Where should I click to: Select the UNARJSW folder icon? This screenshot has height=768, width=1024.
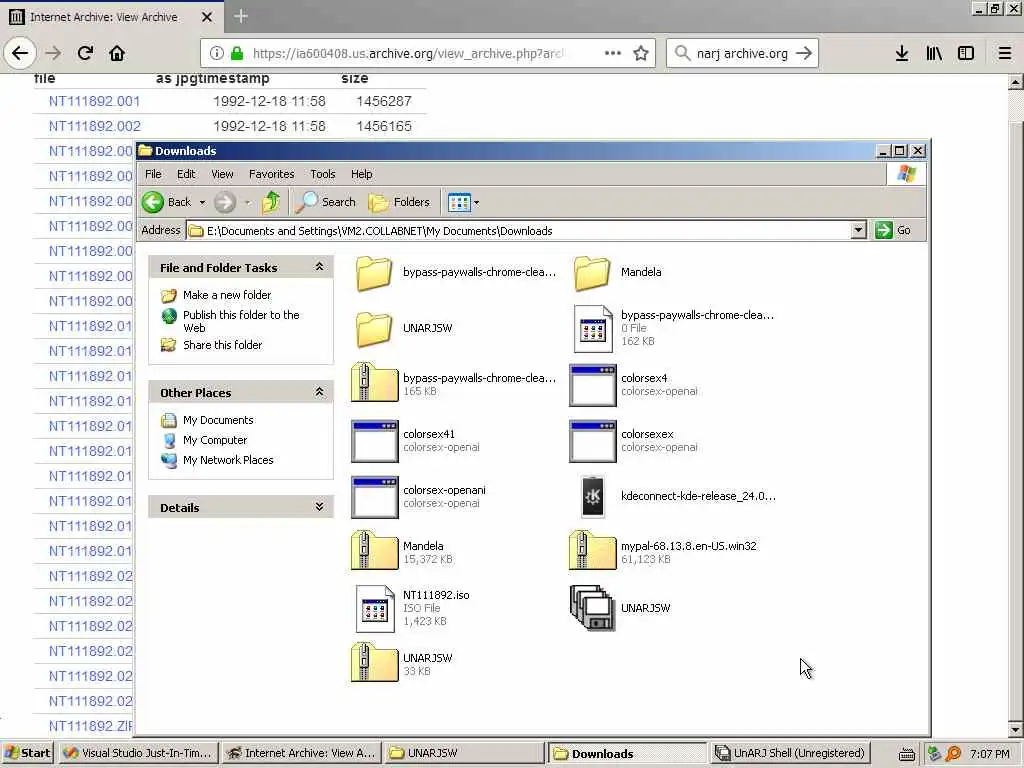[374, 328]
